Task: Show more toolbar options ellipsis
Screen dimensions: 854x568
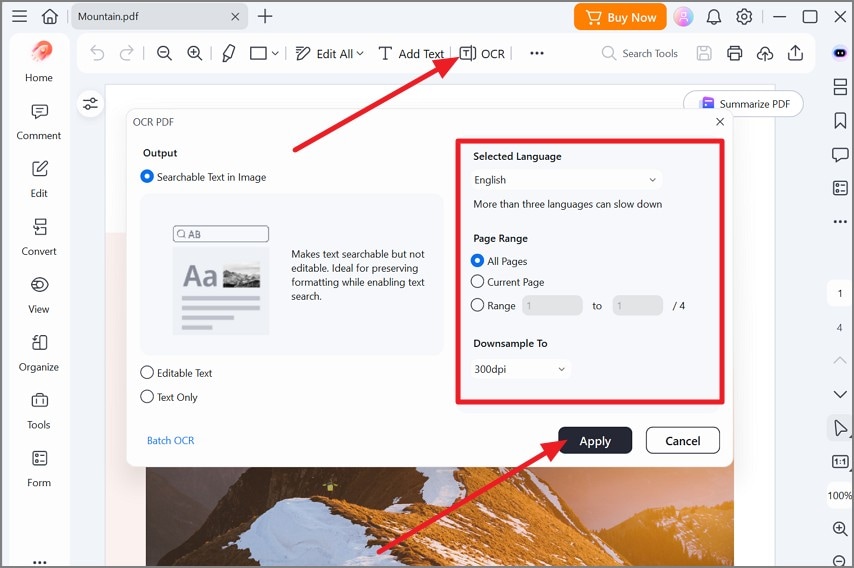Action: pos(537,53)
